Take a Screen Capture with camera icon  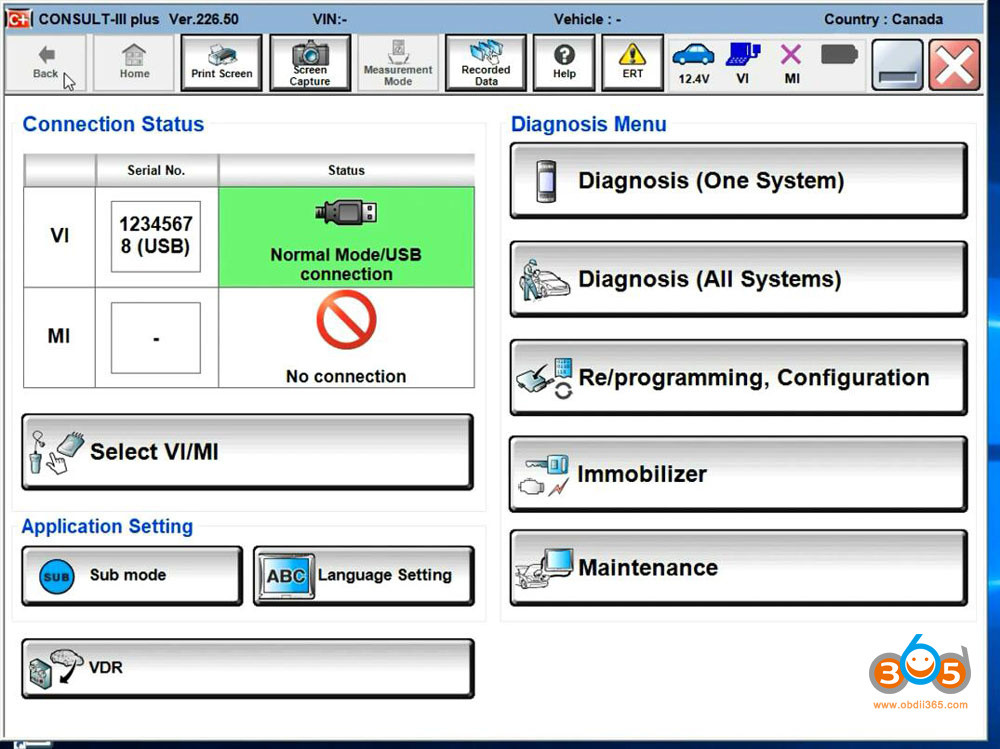(x=310, y=63)
